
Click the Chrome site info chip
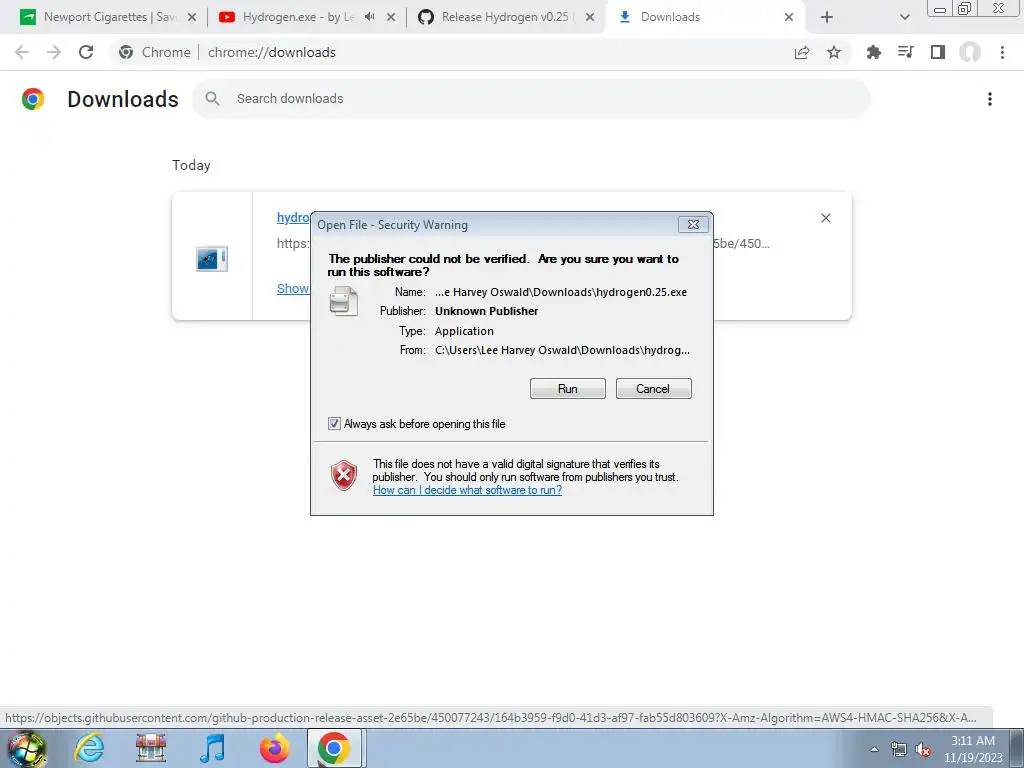tap(155, 52)
